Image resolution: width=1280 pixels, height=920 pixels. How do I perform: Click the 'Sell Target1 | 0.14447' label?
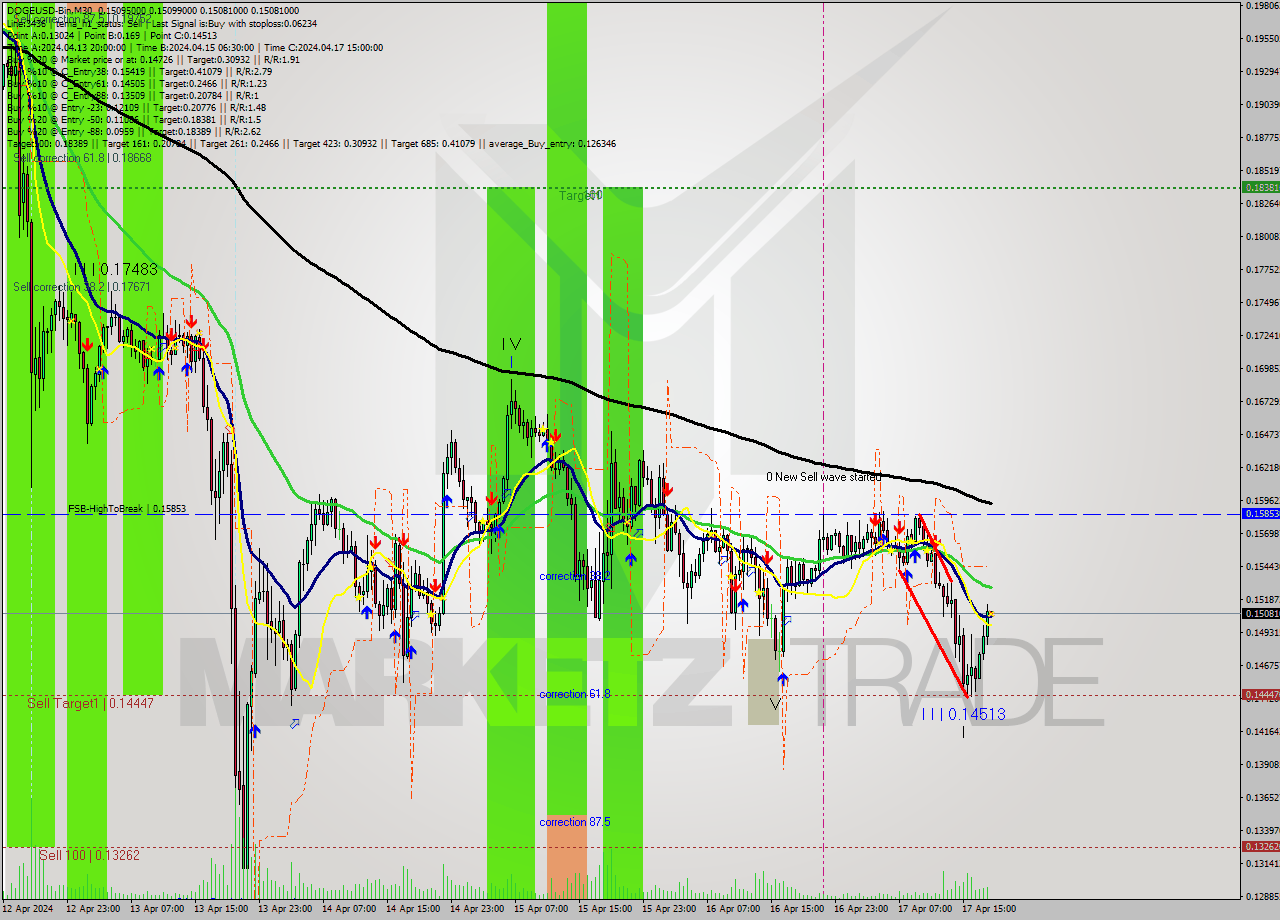tap(90, 703)
